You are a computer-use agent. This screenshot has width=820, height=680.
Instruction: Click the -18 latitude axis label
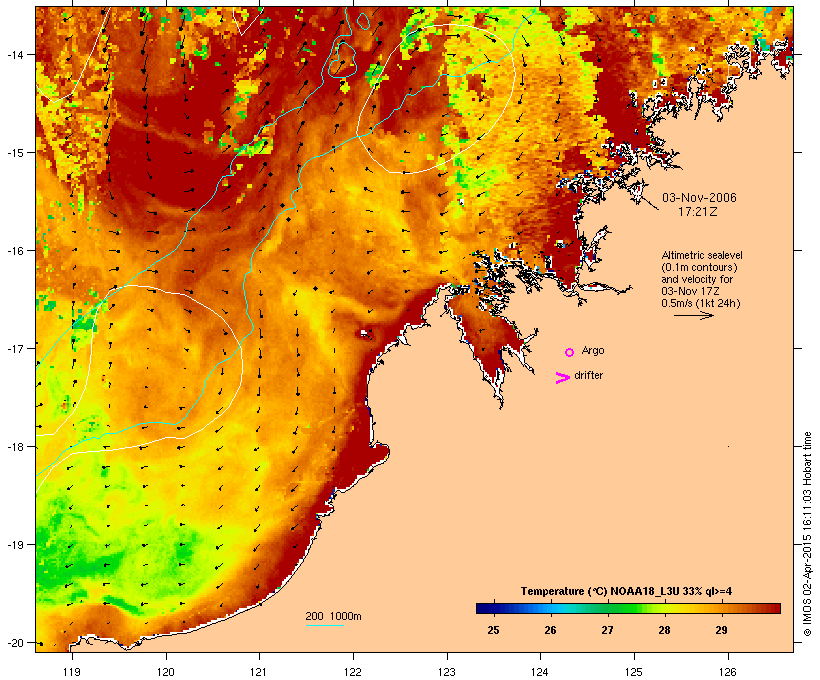(x=14, y=447)
